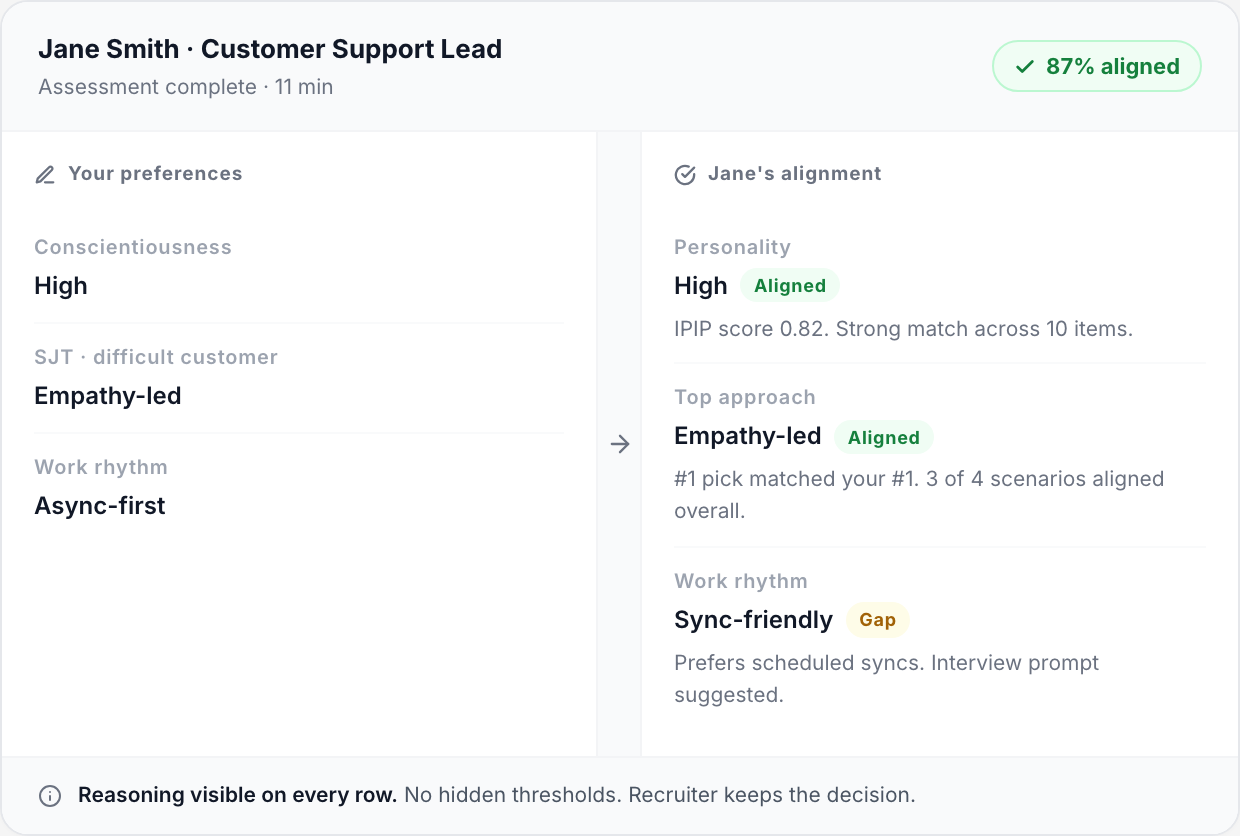Click the pencil icon beside Your preferences
Screen dimensions: 1240x836
coord(45,174)
